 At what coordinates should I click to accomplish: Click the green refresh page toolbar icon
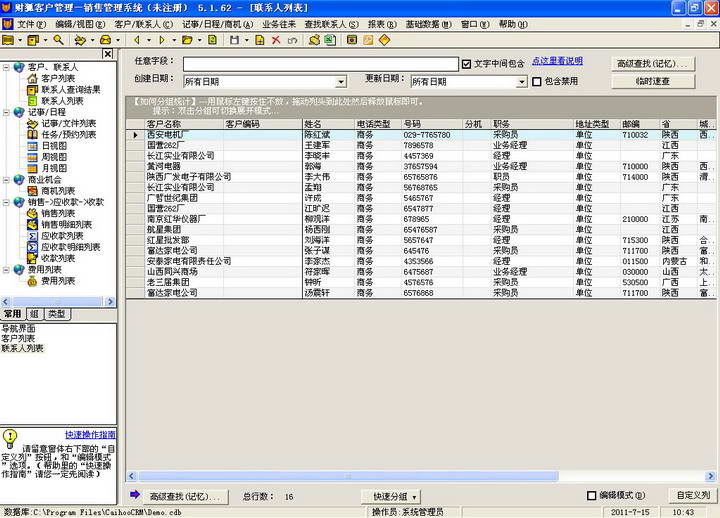pos(213,40)
